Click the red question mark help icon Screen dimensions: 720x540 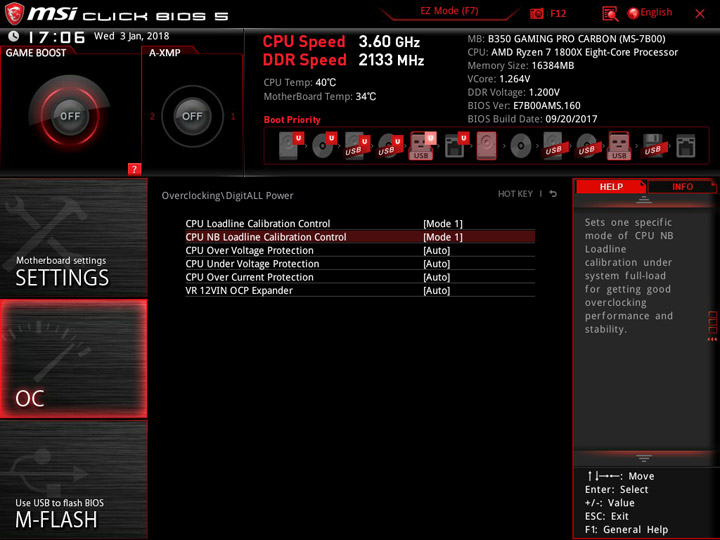tap(134, 169)
